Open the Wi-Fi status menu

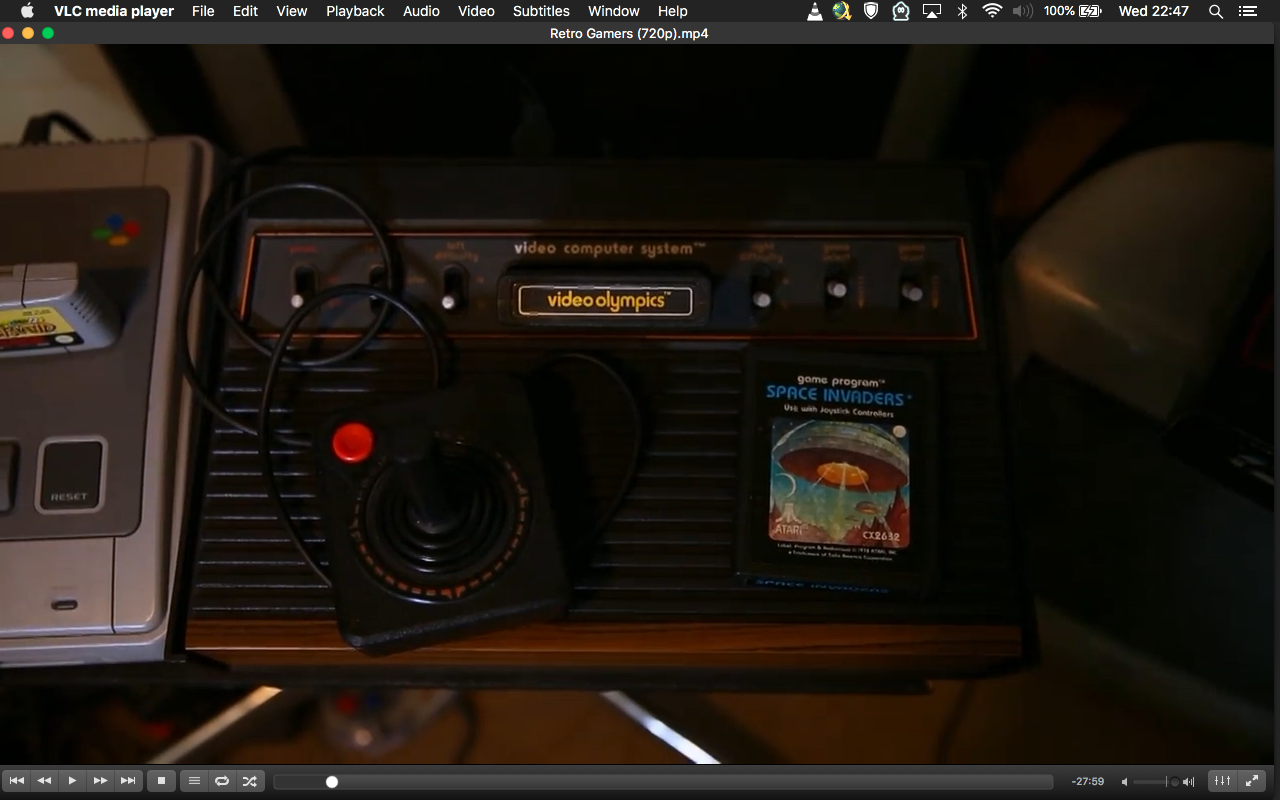[992, 11]
